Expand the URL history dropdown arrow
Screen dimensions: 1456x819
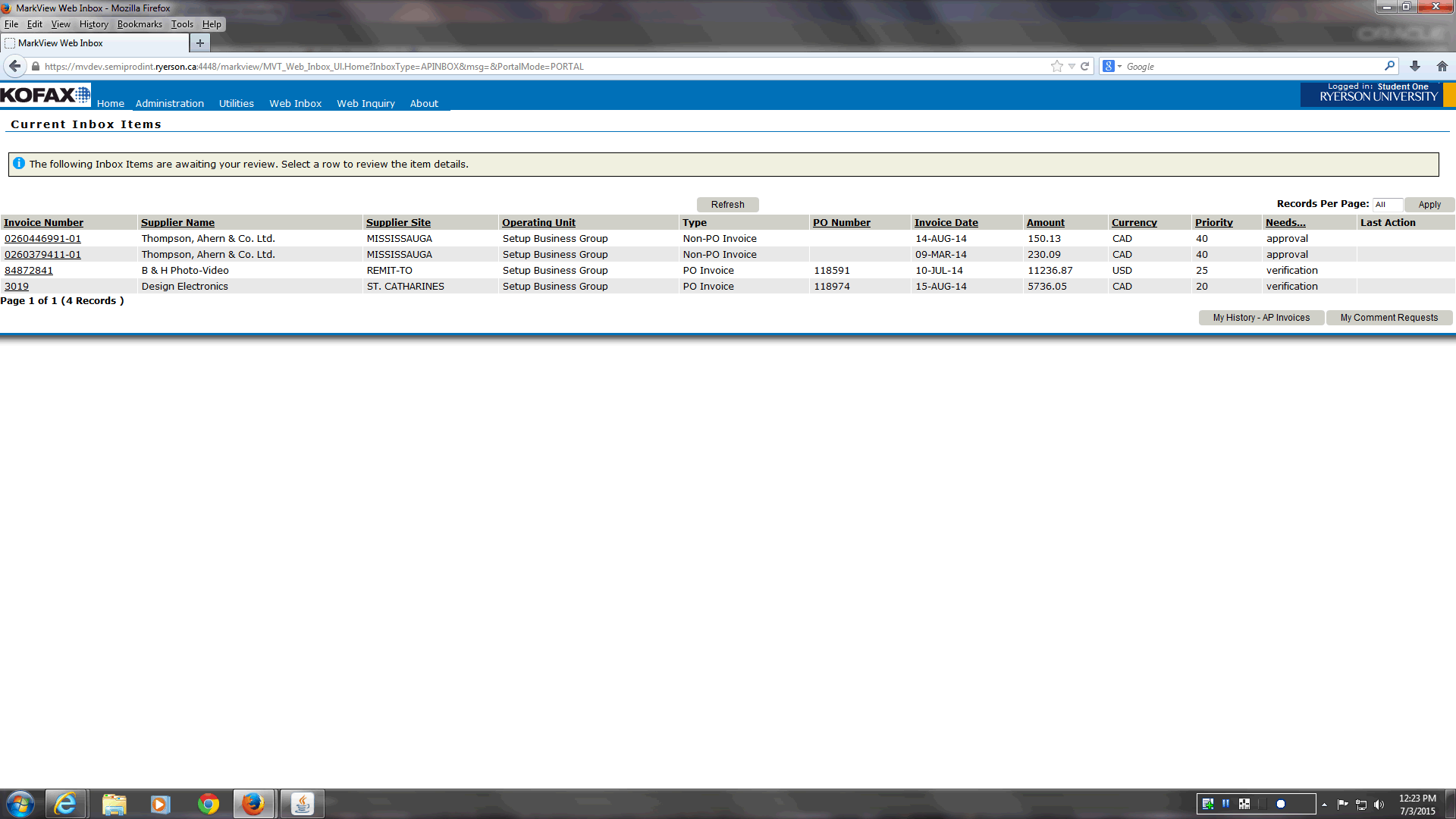pyautogui.click(x=1072, y=66)
